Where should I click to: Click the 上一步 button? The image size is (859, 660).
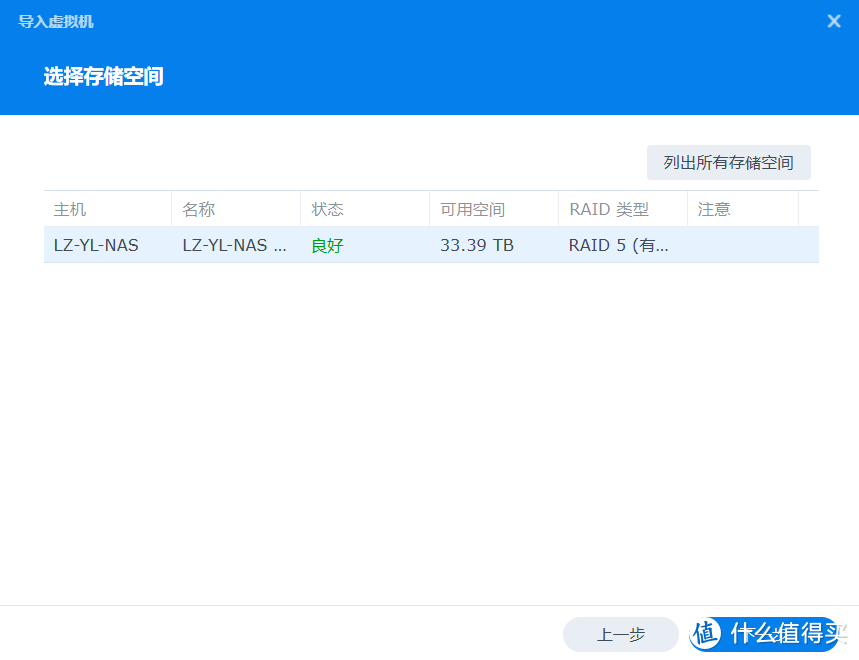(620, 634)
